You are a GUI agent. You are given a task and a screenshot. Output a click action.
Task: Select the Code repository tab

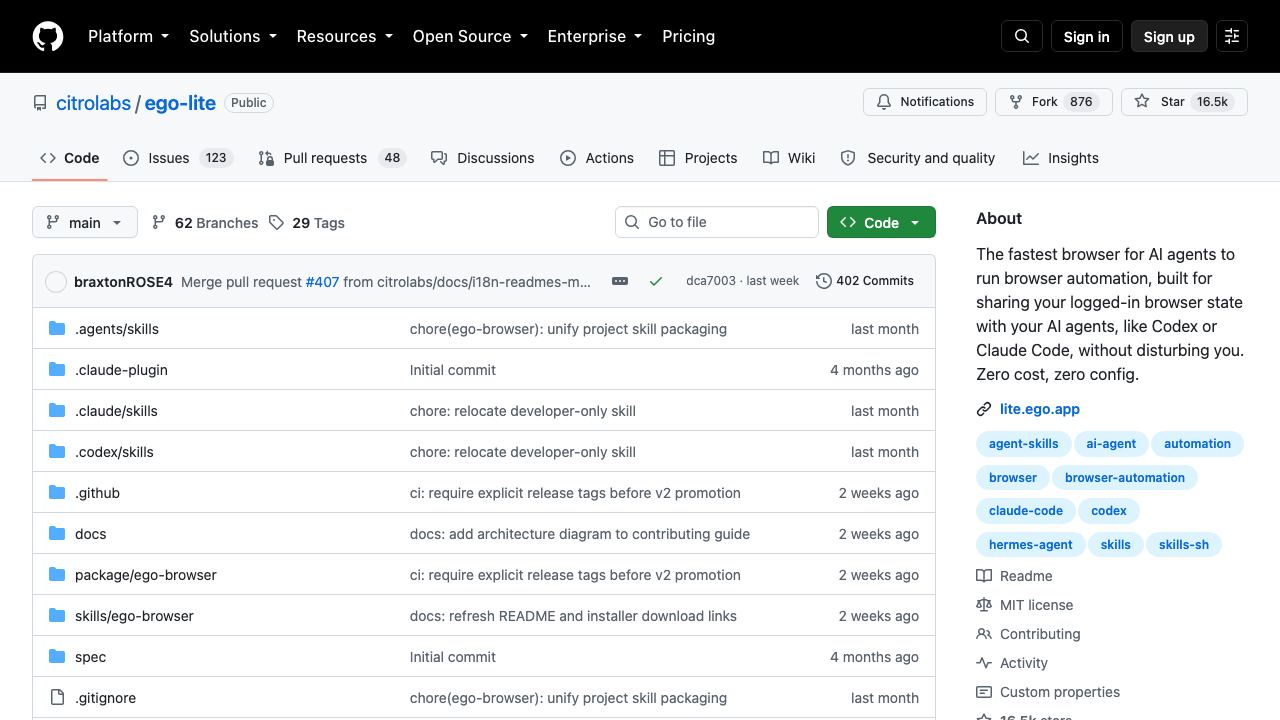pos(70,158)
